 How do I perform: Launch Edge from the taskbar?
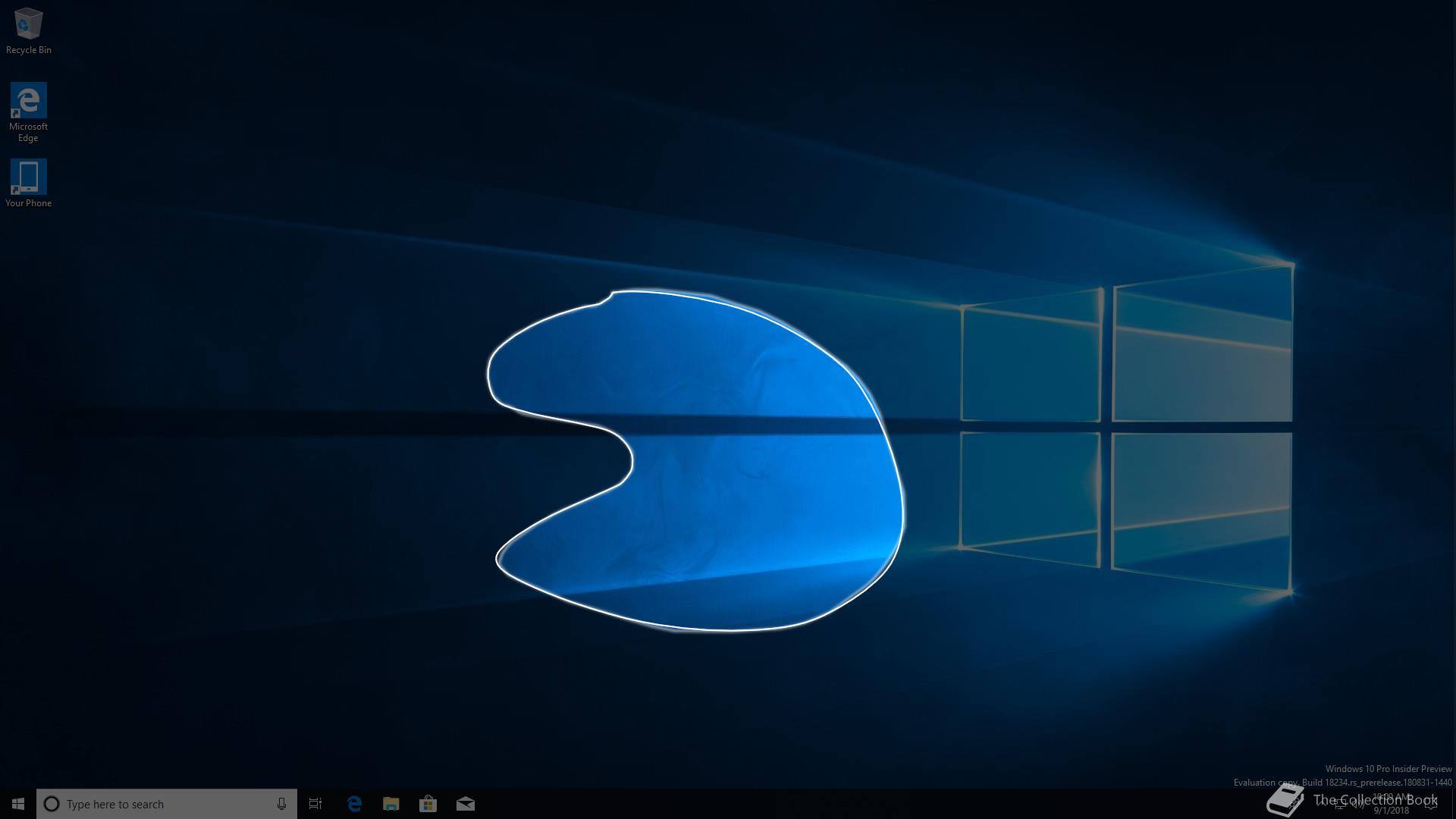tap(354, 804)
